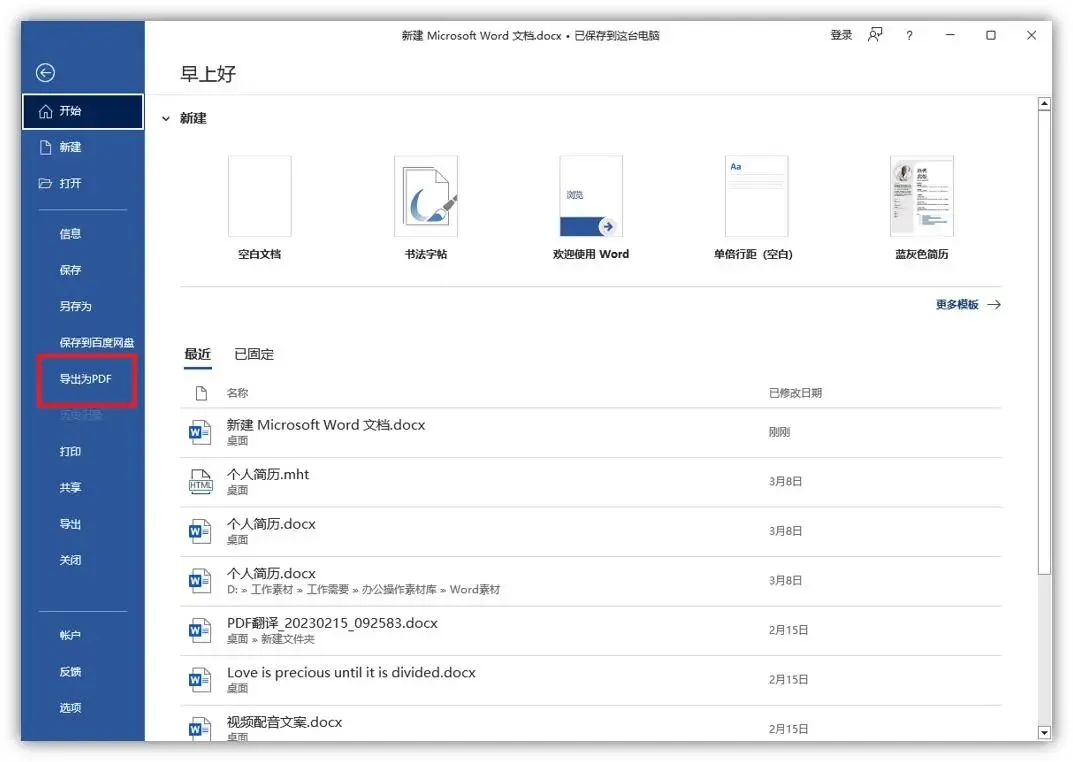Image resolution: width=1073 pixels, height=762 pixels.
Task: Click Word icon beside 新建 Microsoft Word 文档.docx
Action: tap(200, 432)
